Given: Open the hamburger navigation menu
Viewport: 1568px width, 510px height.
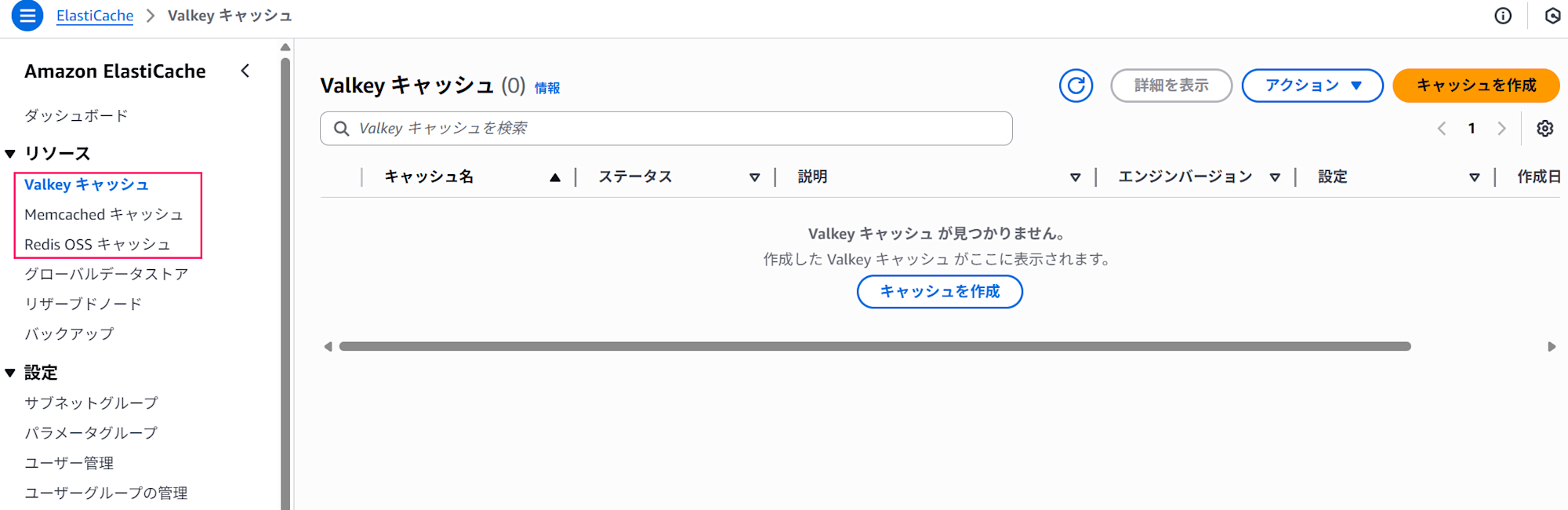Looking at the screenshot, I should coord(27,16).
